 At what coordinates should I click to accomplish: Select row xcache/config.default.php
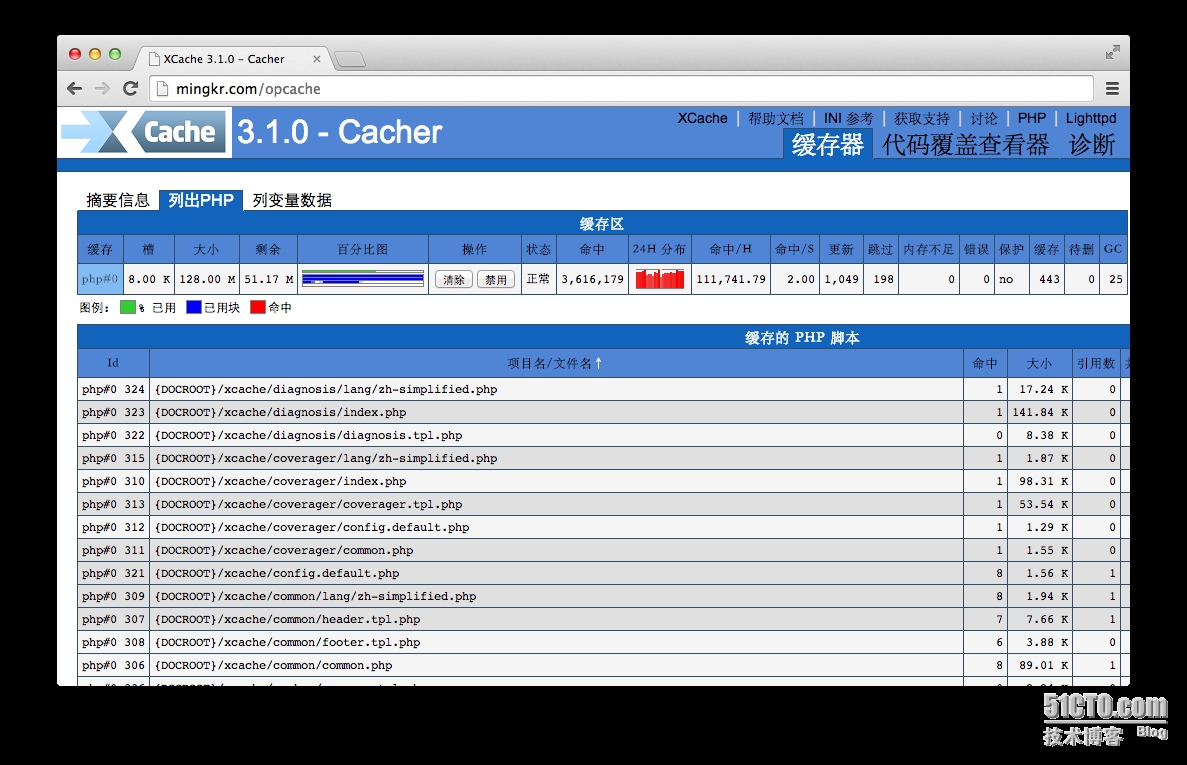click(603, 573)
